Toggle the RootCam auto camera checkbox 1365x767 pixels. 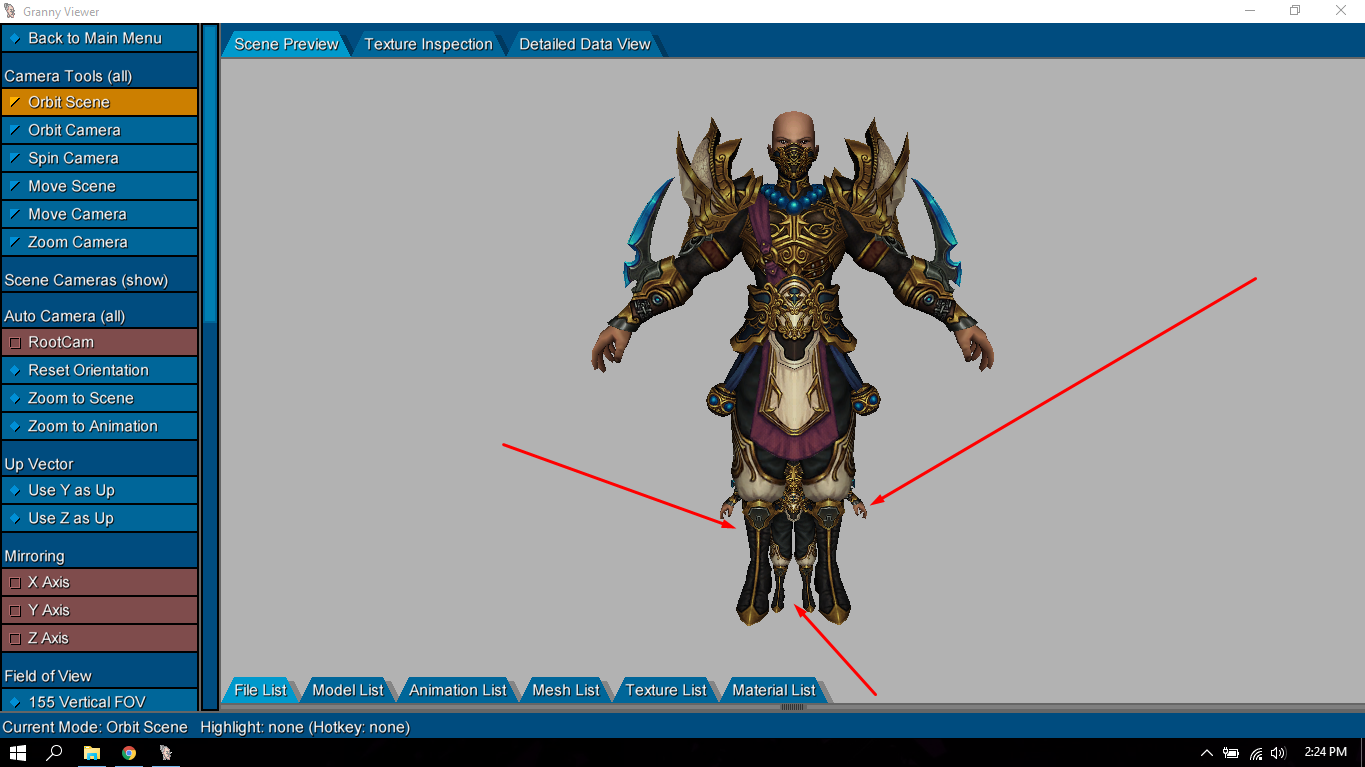(x=99, y=342)
